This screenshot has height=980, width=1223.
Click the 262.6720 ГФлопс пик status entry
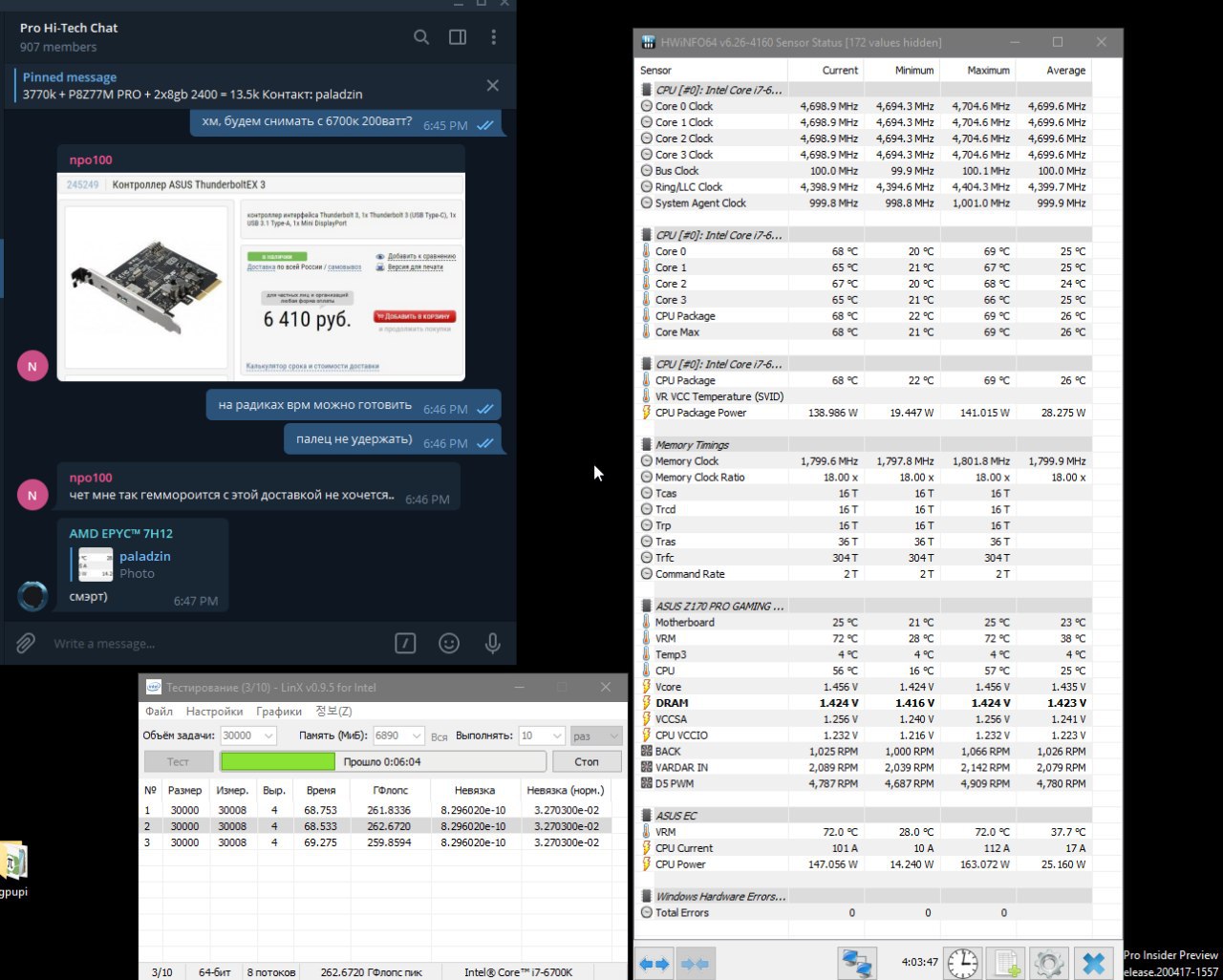click(372, 972)
